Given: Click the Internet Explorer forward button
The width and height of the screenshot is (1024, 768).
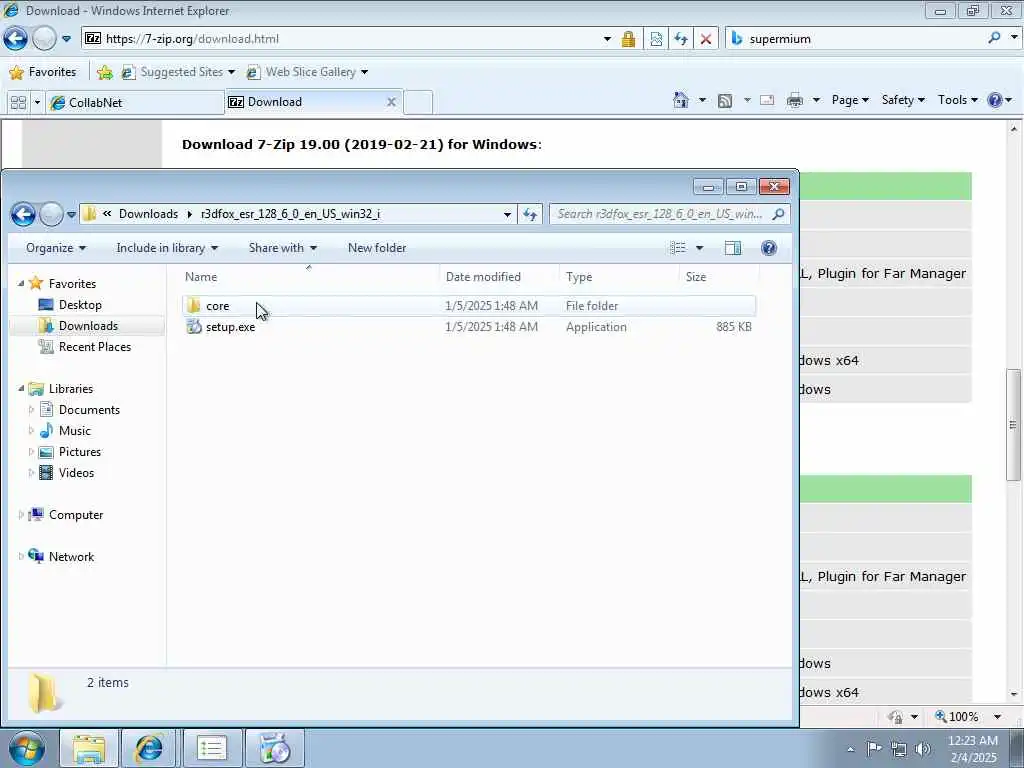Looking at the screenshot, I should (x=44, y=39).
